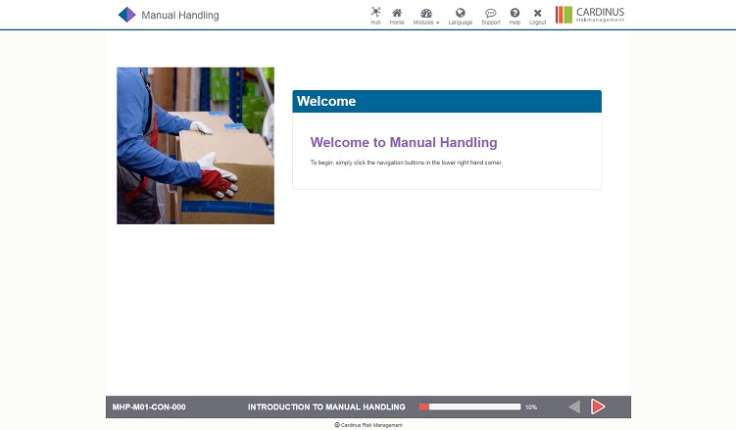This screenshot has height=430, width=736.
Task: Click the Logout X icon
Action: pyautogui.click(x=538, y=15)
